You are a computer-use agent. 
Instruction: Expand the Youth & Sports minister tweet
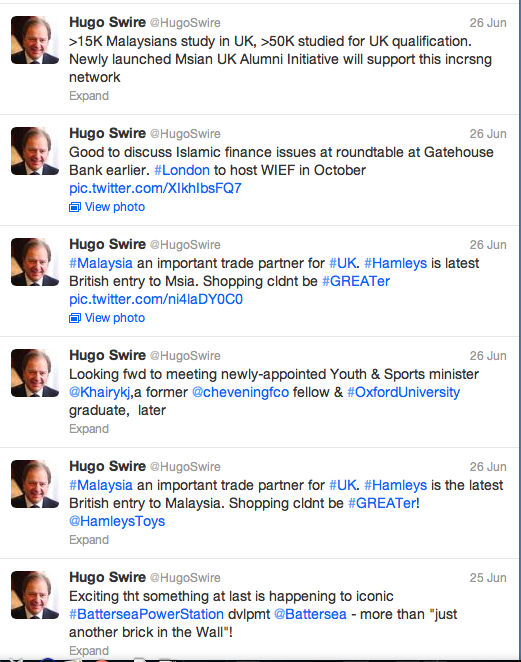89,429
